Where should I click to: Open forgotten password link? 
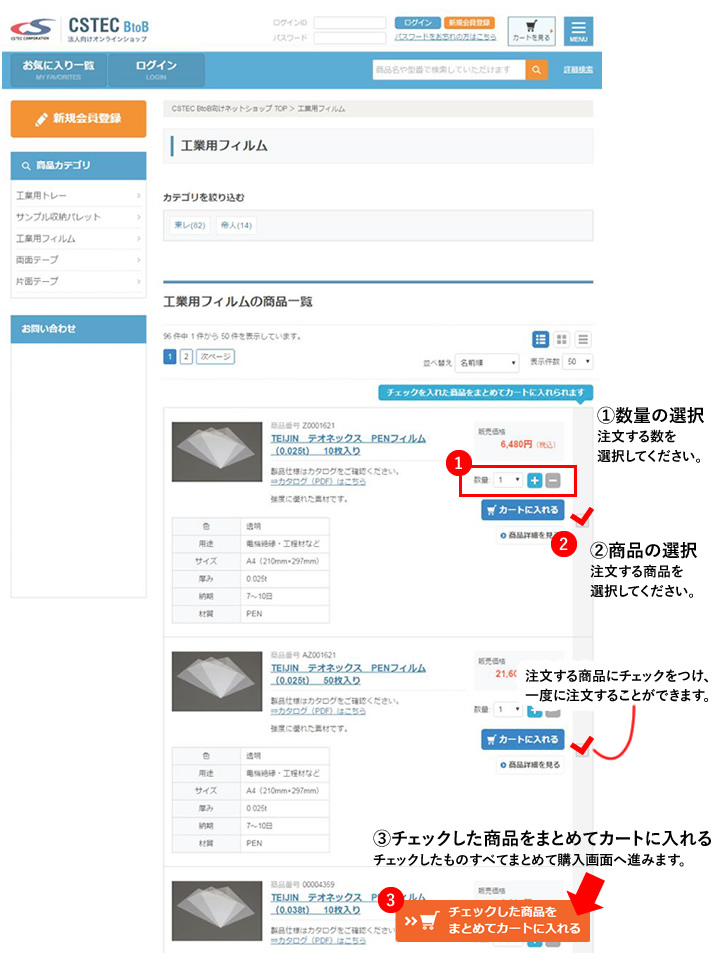pyautogui.click(x=445, y=37)
